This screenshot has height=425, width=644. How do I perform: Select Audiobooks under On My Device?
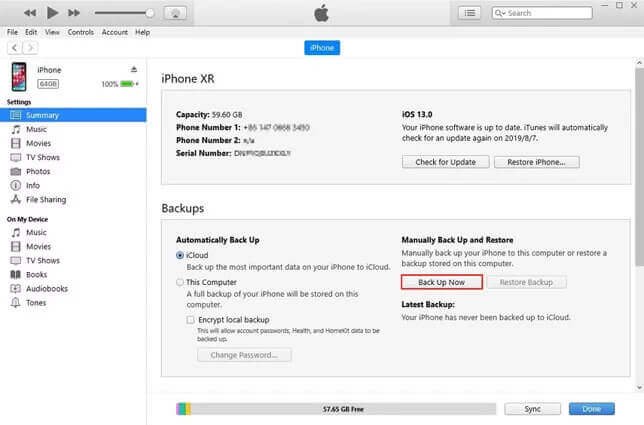(x=46, y=288)
